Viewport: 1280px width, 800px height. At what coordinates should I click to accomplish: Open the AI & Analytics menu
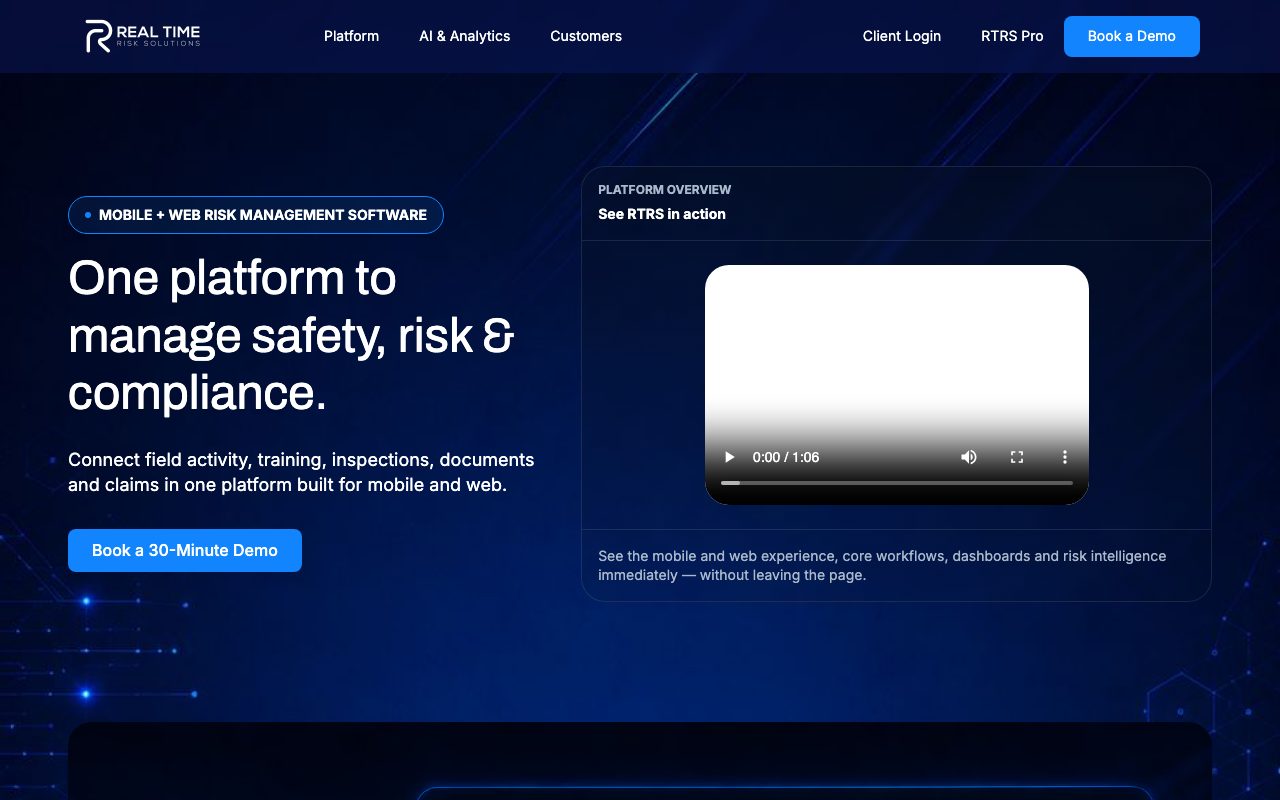pyautogui.click(x=465, y=36)
